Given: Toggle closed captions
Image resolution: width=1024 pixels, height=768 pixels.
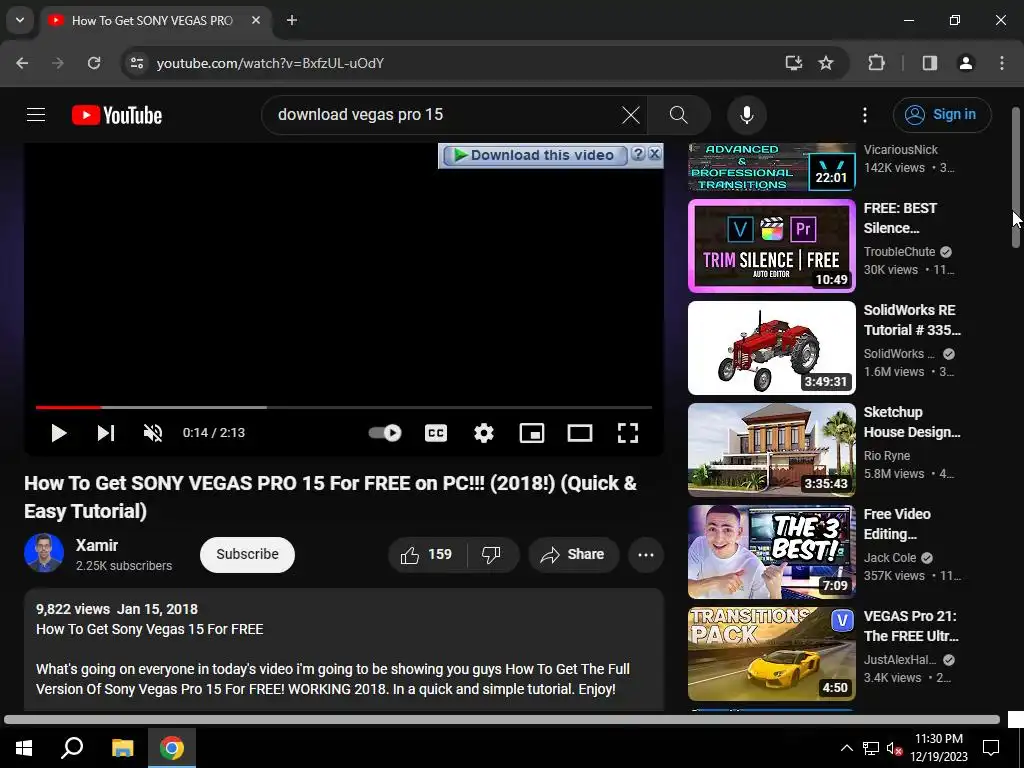Looking at the screenshot, I should 436,433.
